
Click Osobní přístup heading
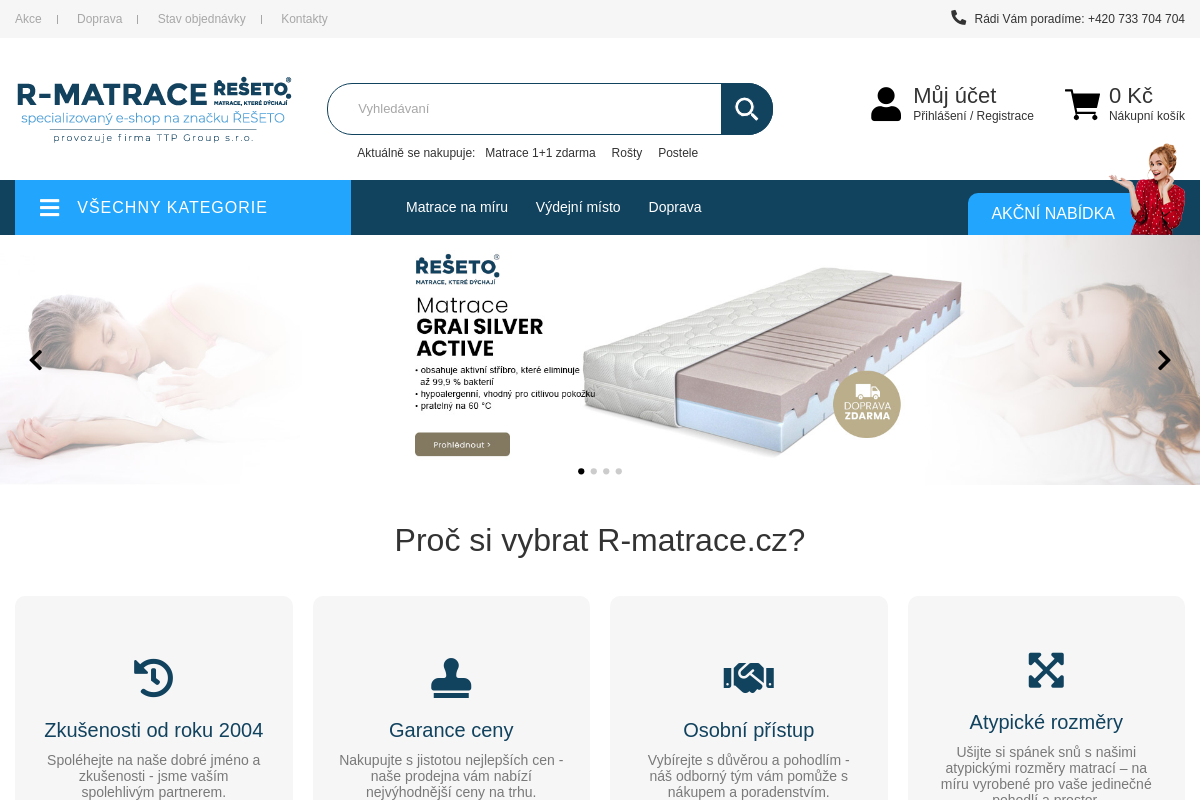click(749, 730)
